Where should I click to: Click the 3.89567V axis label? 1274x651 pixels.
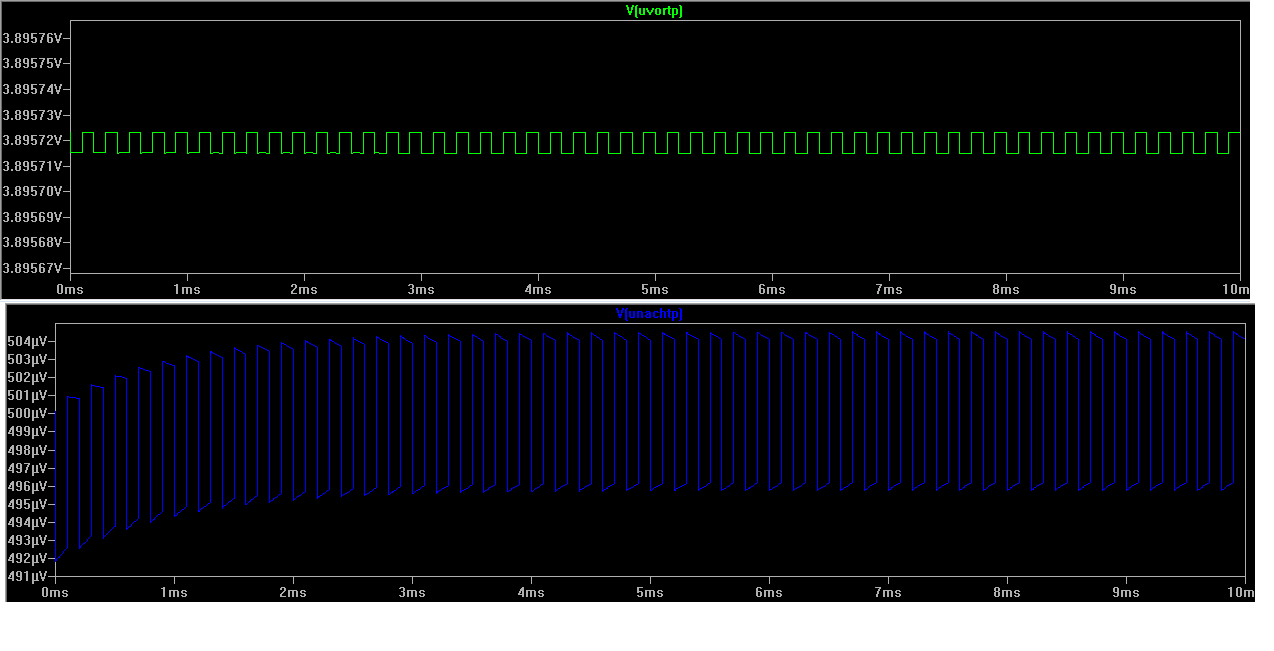33,268
